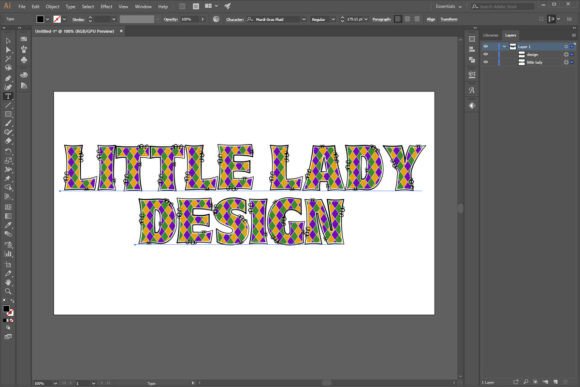Image resolution: width=580 pixels, height=387 pixels.
Task: Hide the little lady sublayer
Action: click(x=485, y=62)
